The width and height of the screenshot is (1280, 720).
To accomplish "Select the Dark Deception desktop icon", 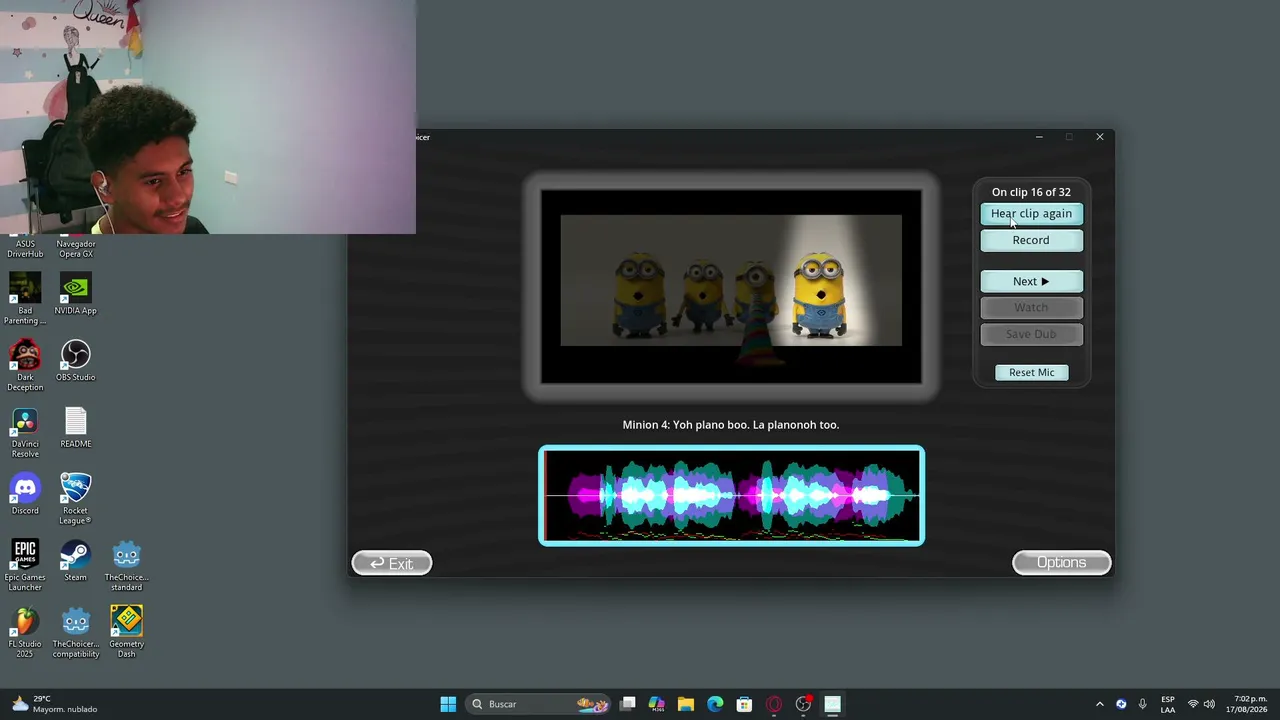I will [25, 366].
